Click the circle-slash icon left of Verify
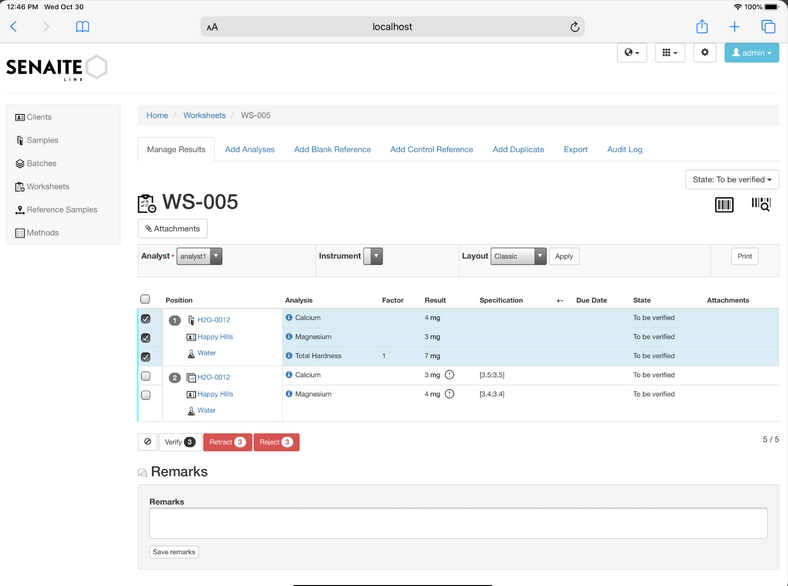Viewport: 788px width, 586px height. (x=147, y=442)
